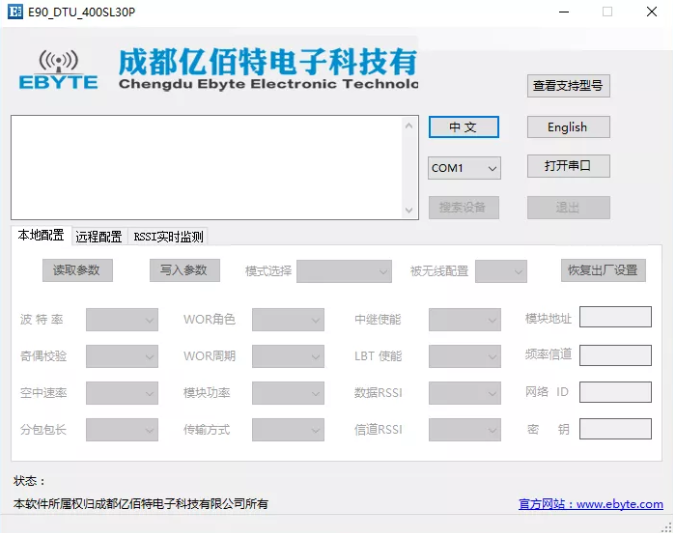Switch language with 中文 button
This screenshot has width=673, height=533.
tap(464, 127)
